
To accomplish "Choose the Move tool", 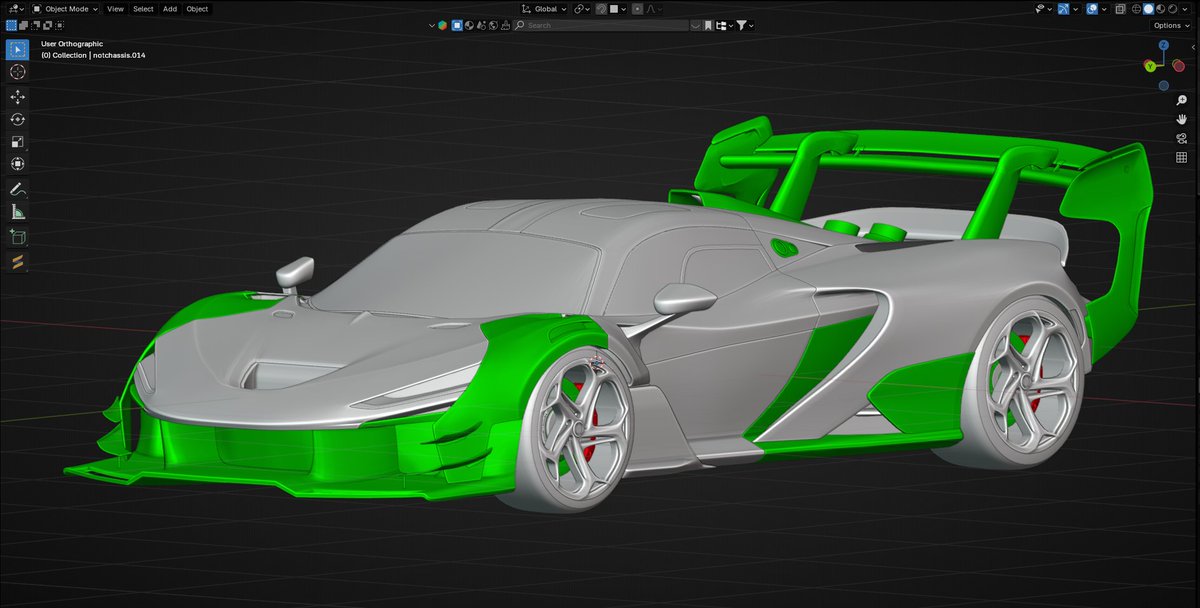I will click(17, 97).
